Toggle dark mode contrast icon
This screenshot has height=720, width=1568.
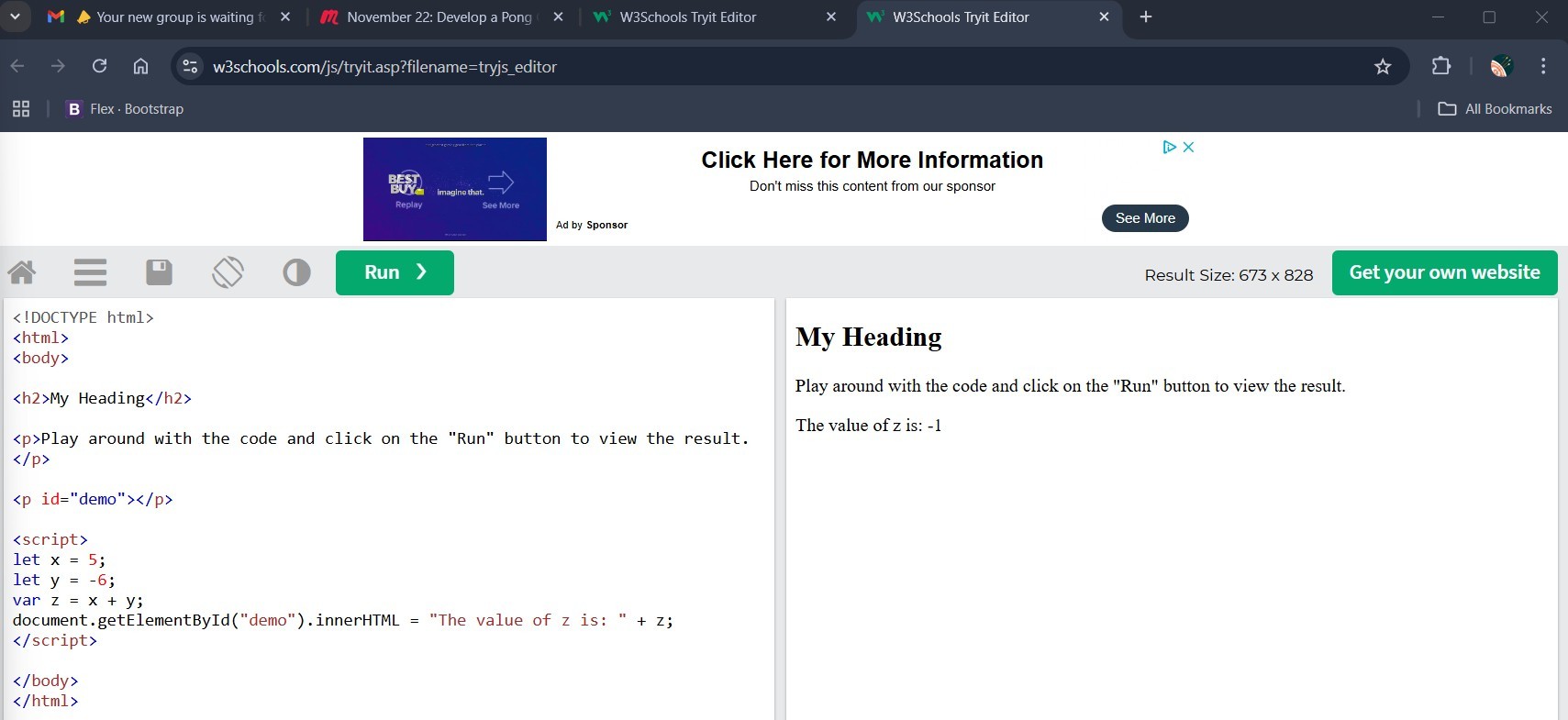pos(296,272)
